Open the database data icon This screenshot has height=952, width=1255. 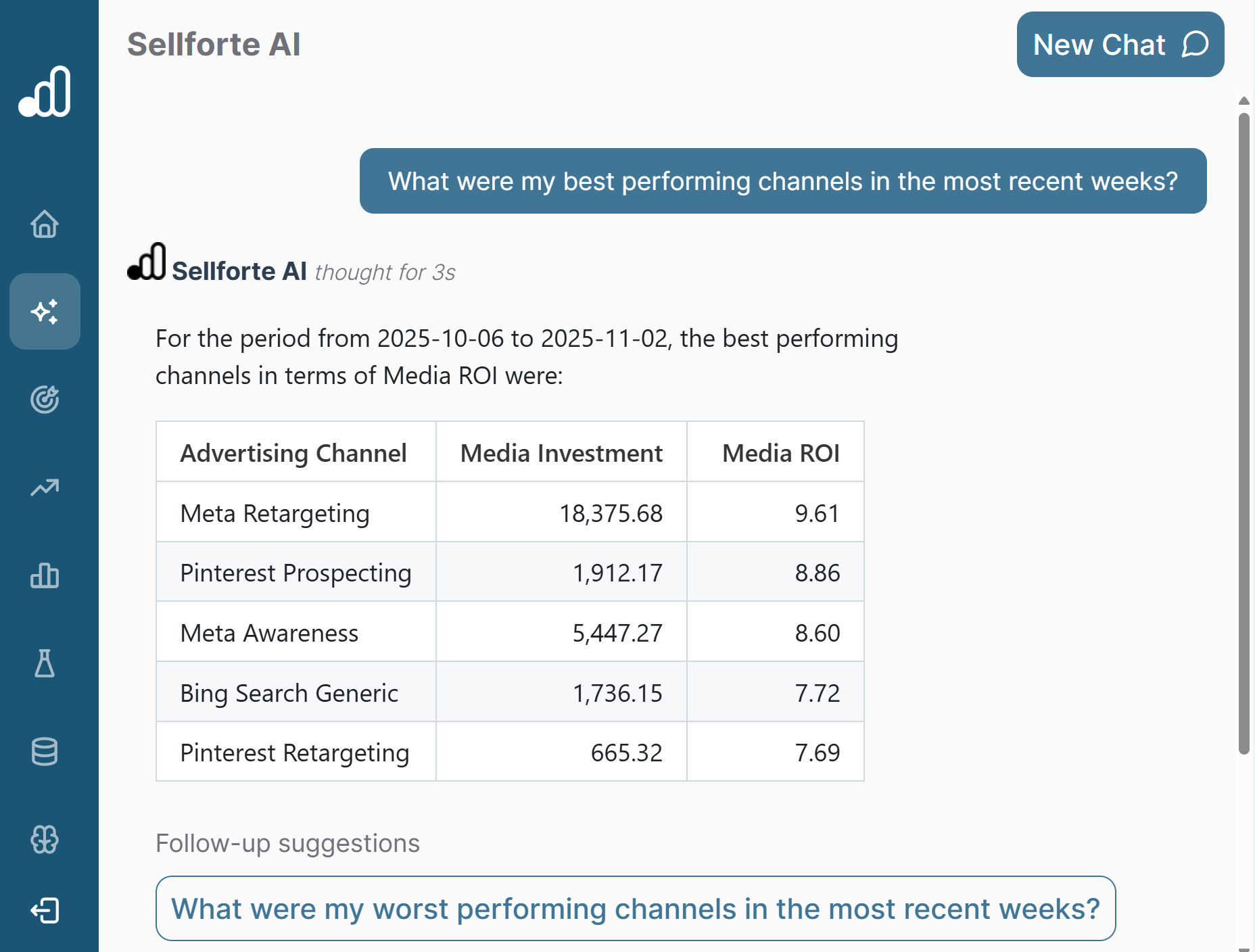click(x=45, y=753)
